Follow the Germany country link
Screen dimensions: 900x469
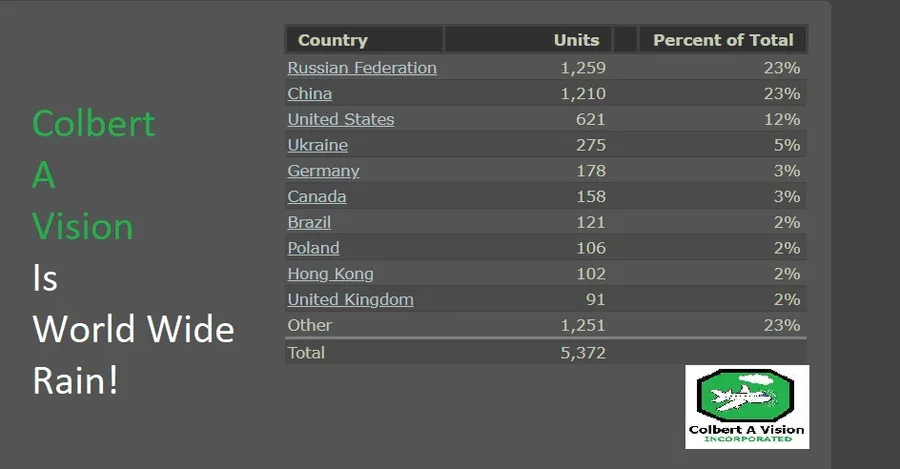(323, 171)
